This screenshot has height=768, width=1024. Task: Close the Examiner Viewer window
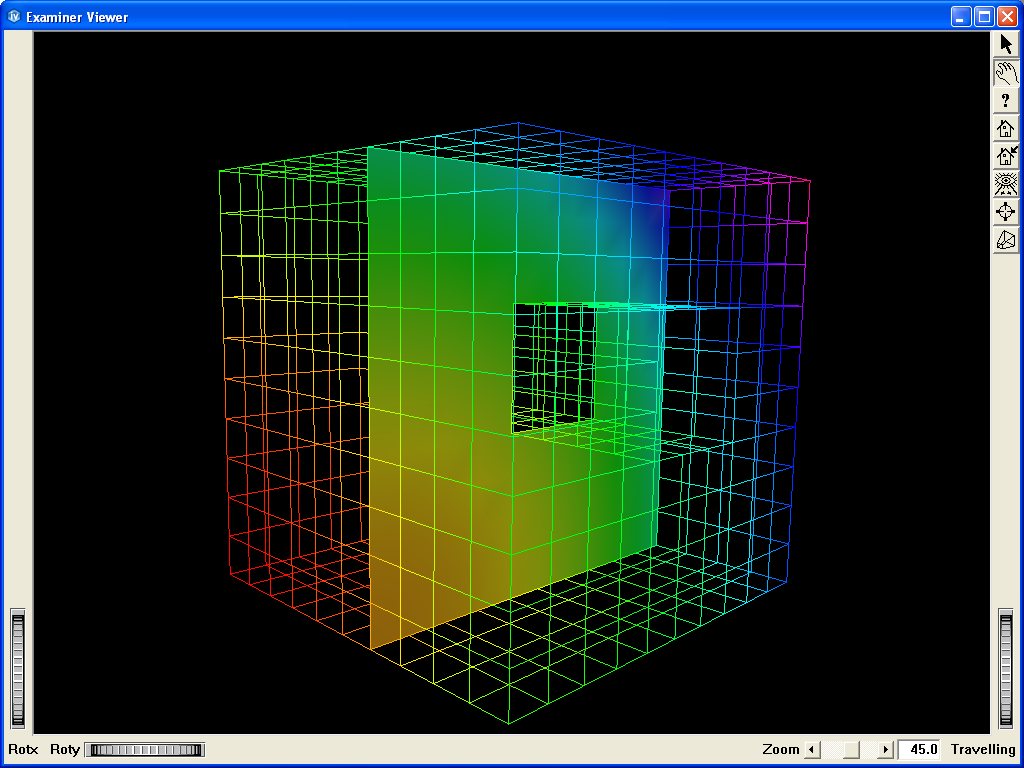pos(1006,17)
